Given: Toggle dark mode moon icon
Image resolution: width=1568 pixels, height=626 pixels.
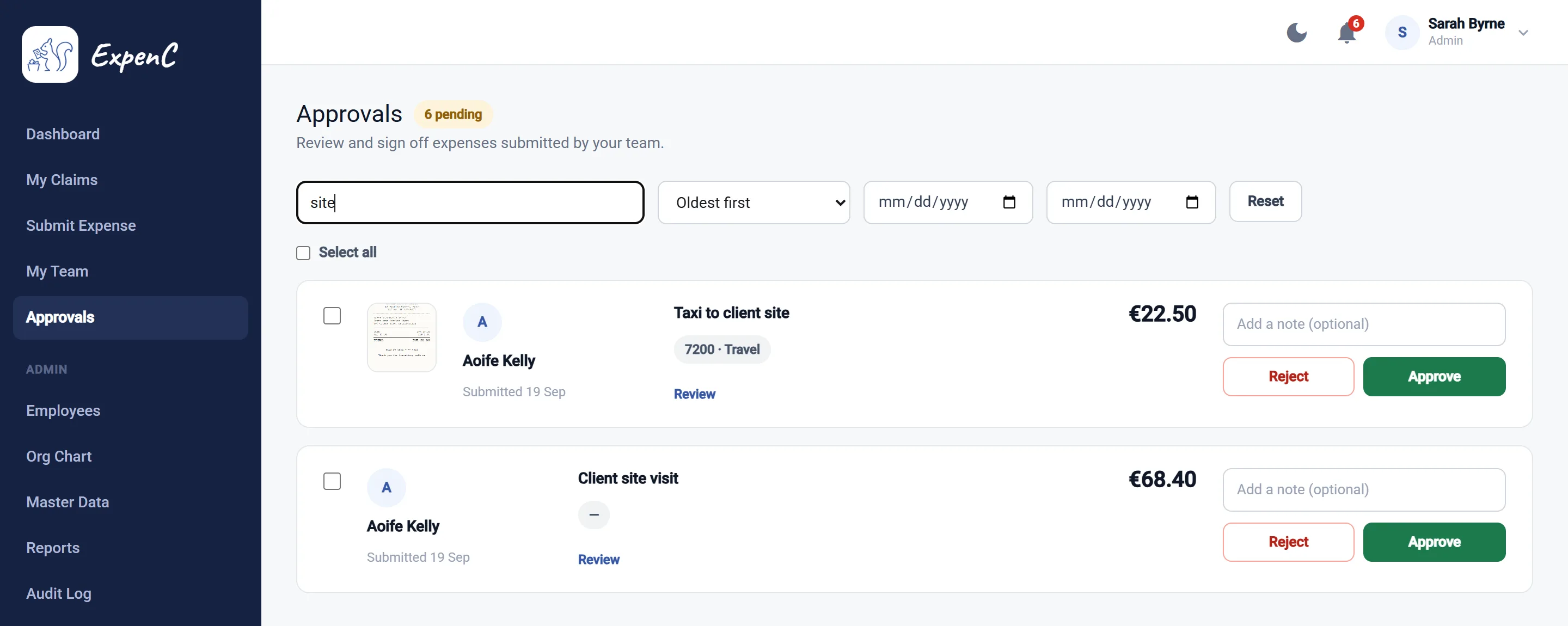Looking at the screenshot, I should tap(1296, 32).
